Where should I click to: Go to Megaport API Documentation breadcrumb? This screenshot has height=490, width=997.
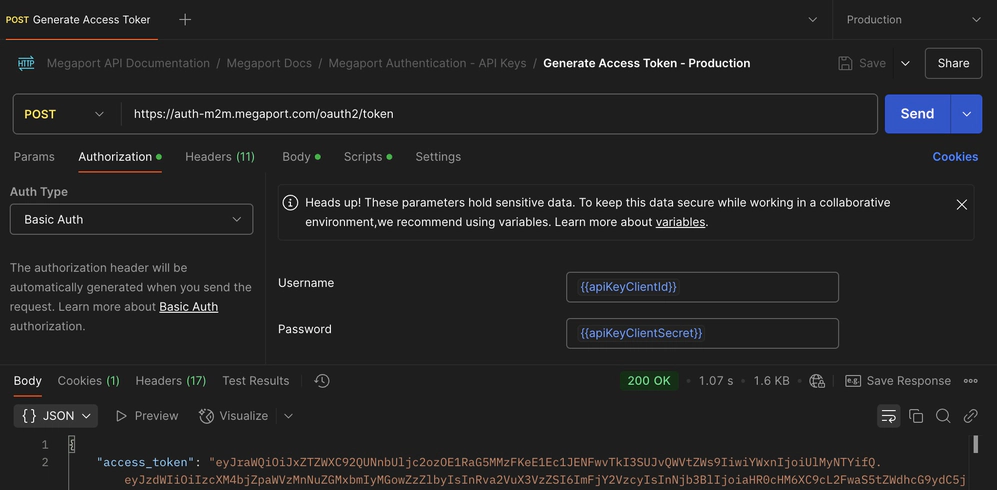(x=128, y=64)
